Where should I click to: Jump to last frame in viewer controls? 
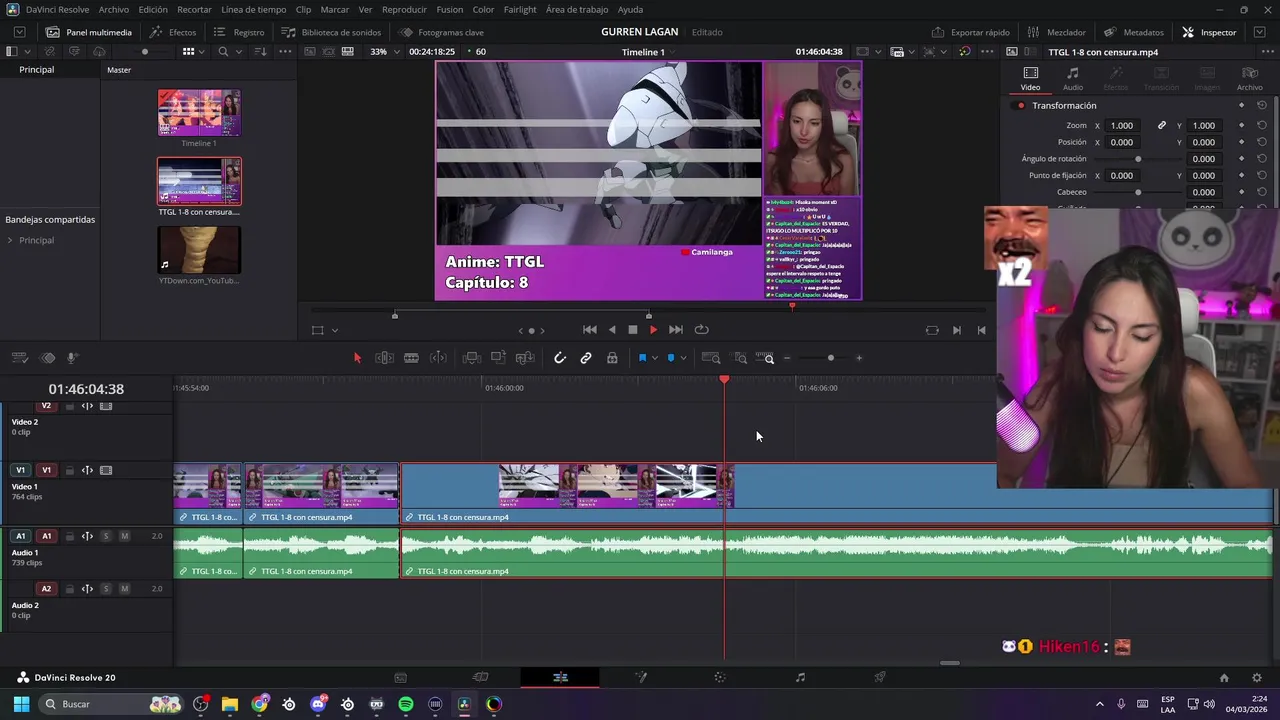(x=676, y=330)
